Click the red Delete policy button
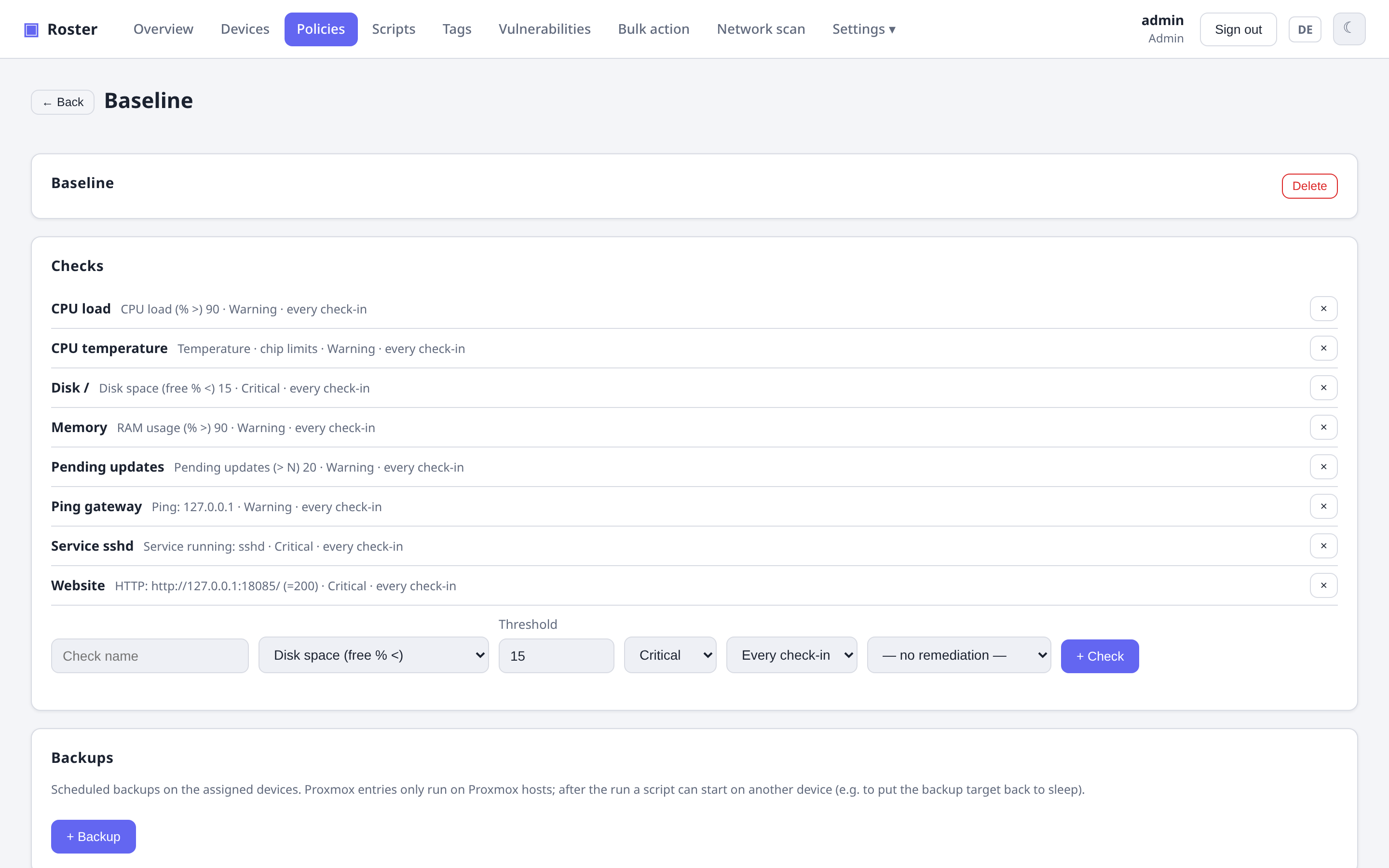 tap(1309, 186)
